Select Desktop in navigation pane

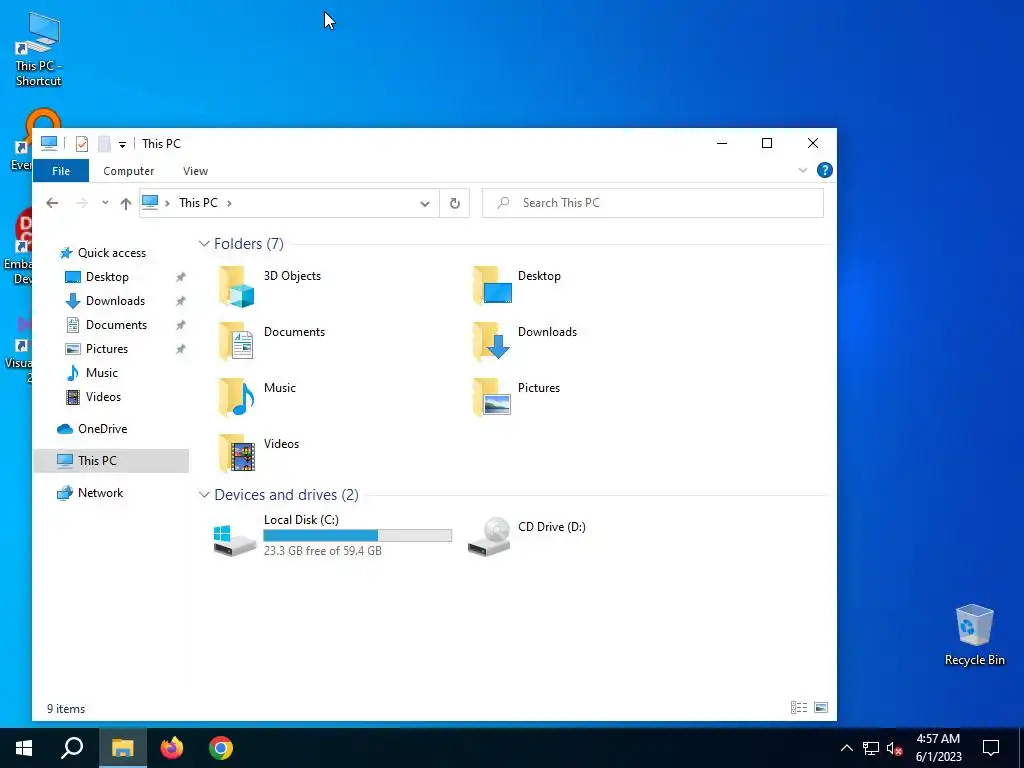(x=107, y=277)
